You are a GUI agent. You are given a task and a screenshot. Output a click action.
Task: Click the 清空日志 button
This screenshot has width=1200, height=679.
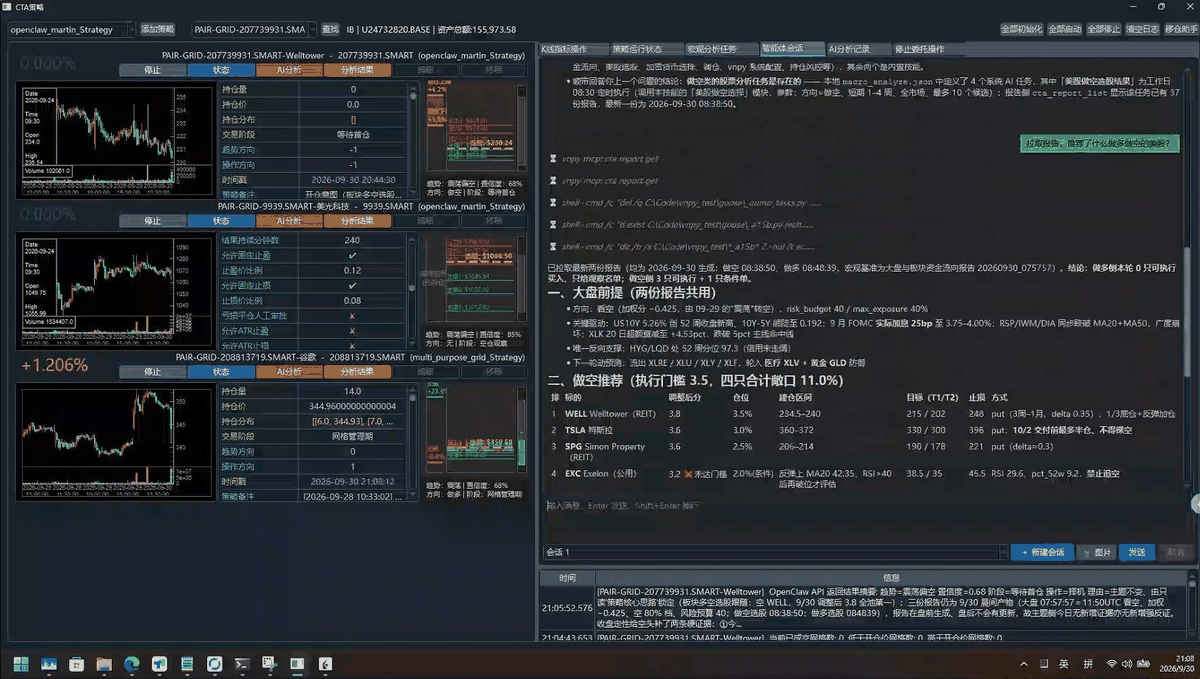coord(1142,29)
